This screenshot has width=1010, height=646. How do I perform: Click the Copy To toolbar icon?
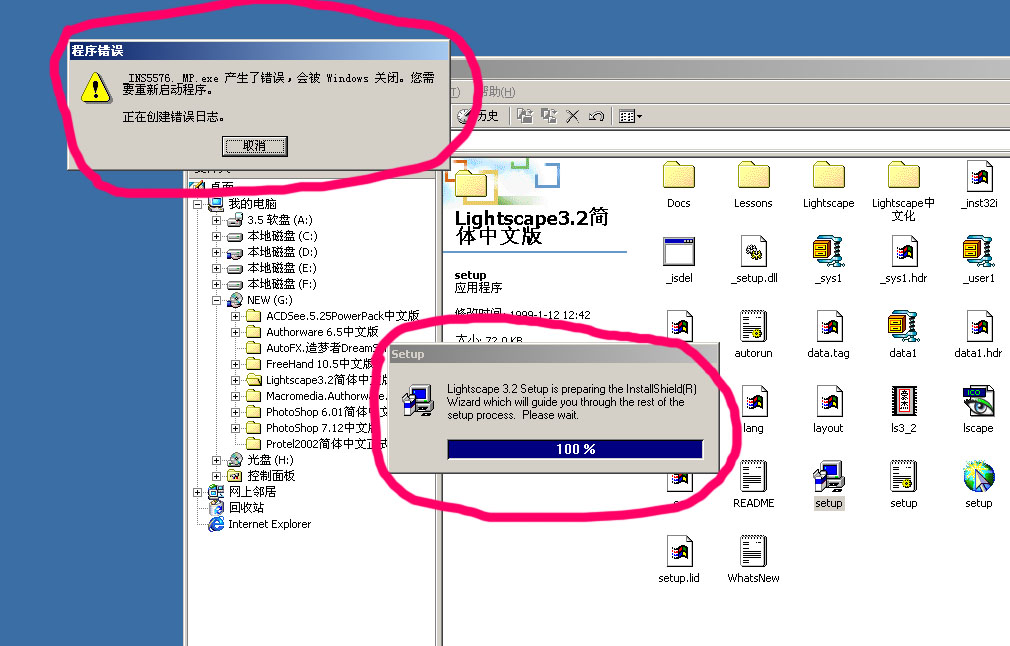(549, 116)
